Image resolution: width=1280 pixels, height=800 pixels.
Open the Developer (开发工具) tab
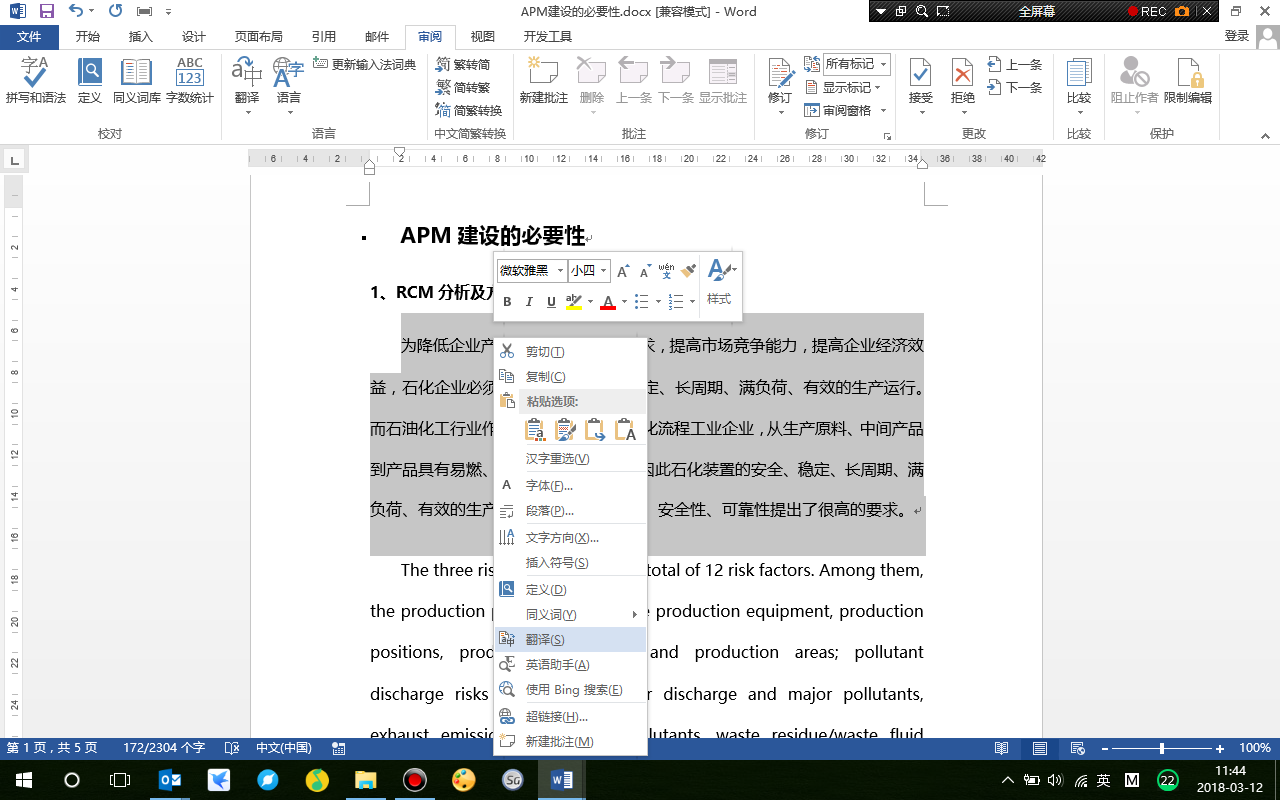(548, 37)
